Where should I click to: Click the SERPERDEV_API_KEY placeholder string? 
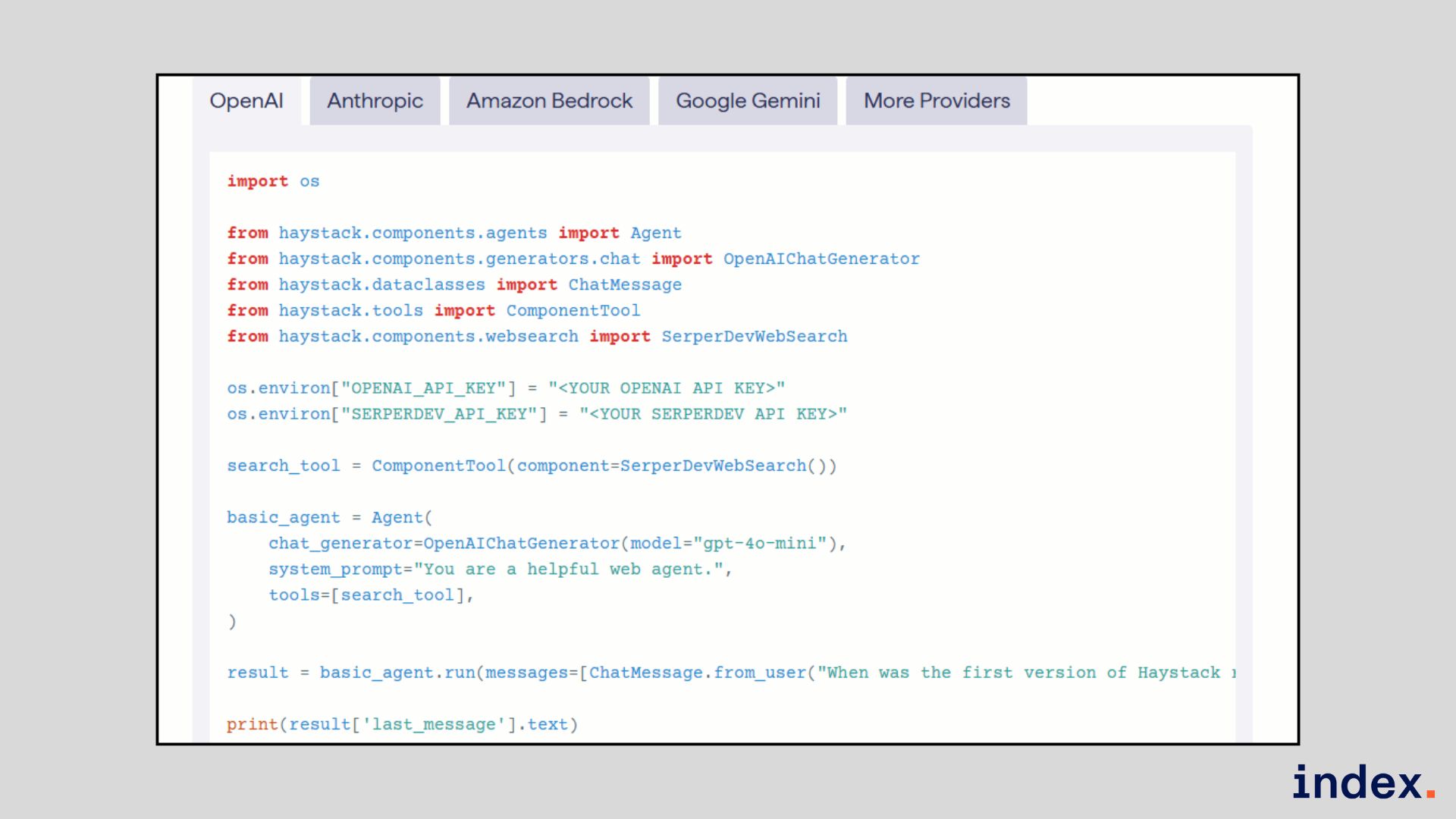712,414
